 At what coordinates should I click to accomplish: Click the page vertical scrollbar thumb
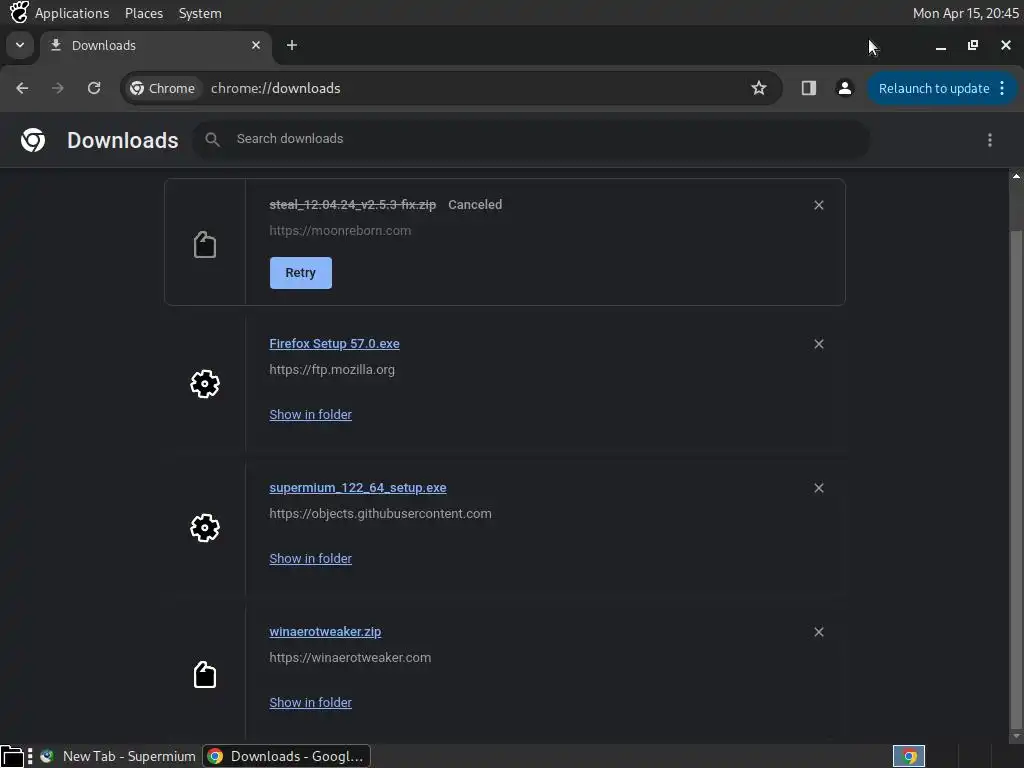pos(1016,478)
